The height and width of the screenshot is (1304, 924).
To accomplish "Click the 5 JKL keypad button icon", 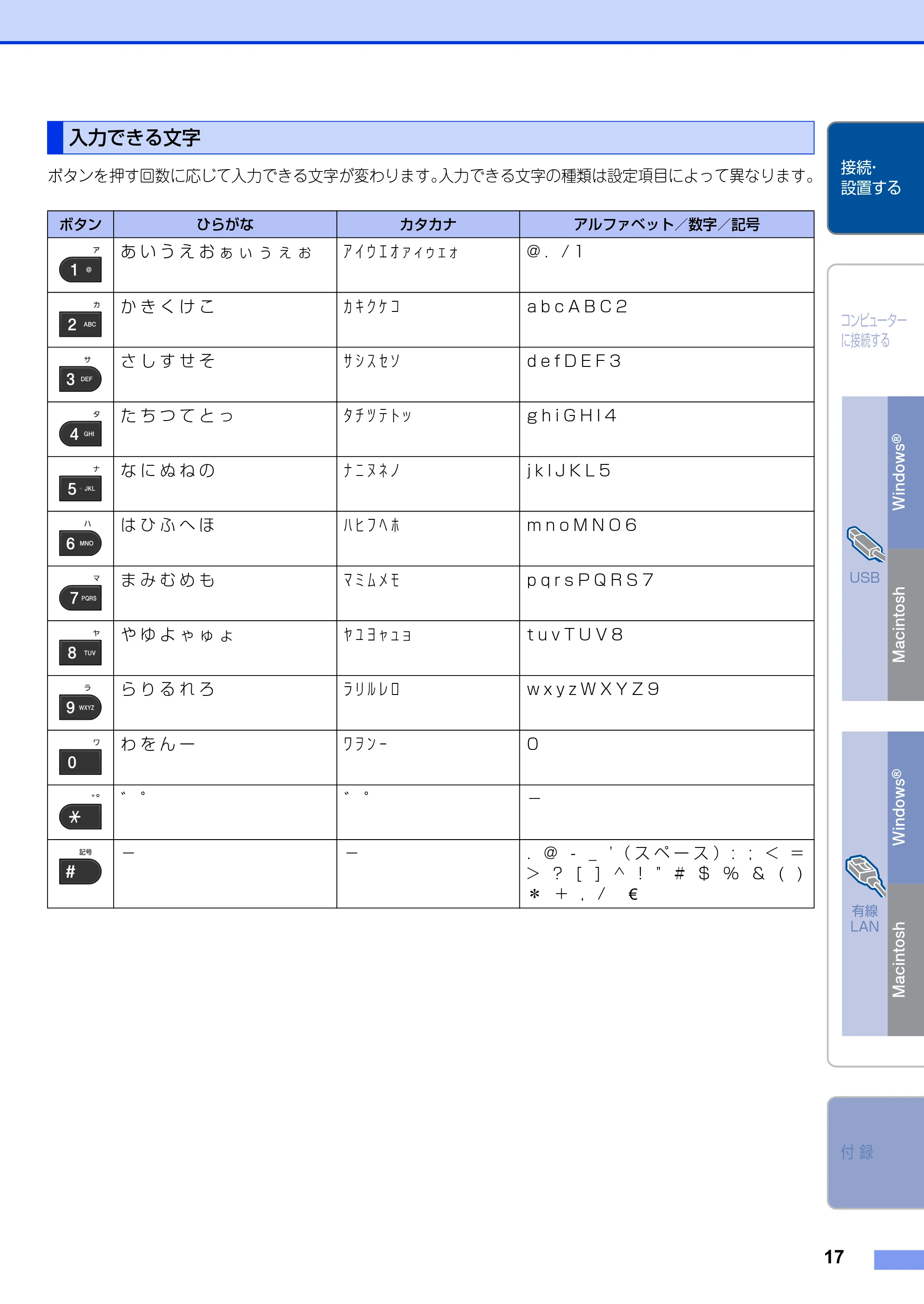I will pyautogui.click(x=80, y=489).
